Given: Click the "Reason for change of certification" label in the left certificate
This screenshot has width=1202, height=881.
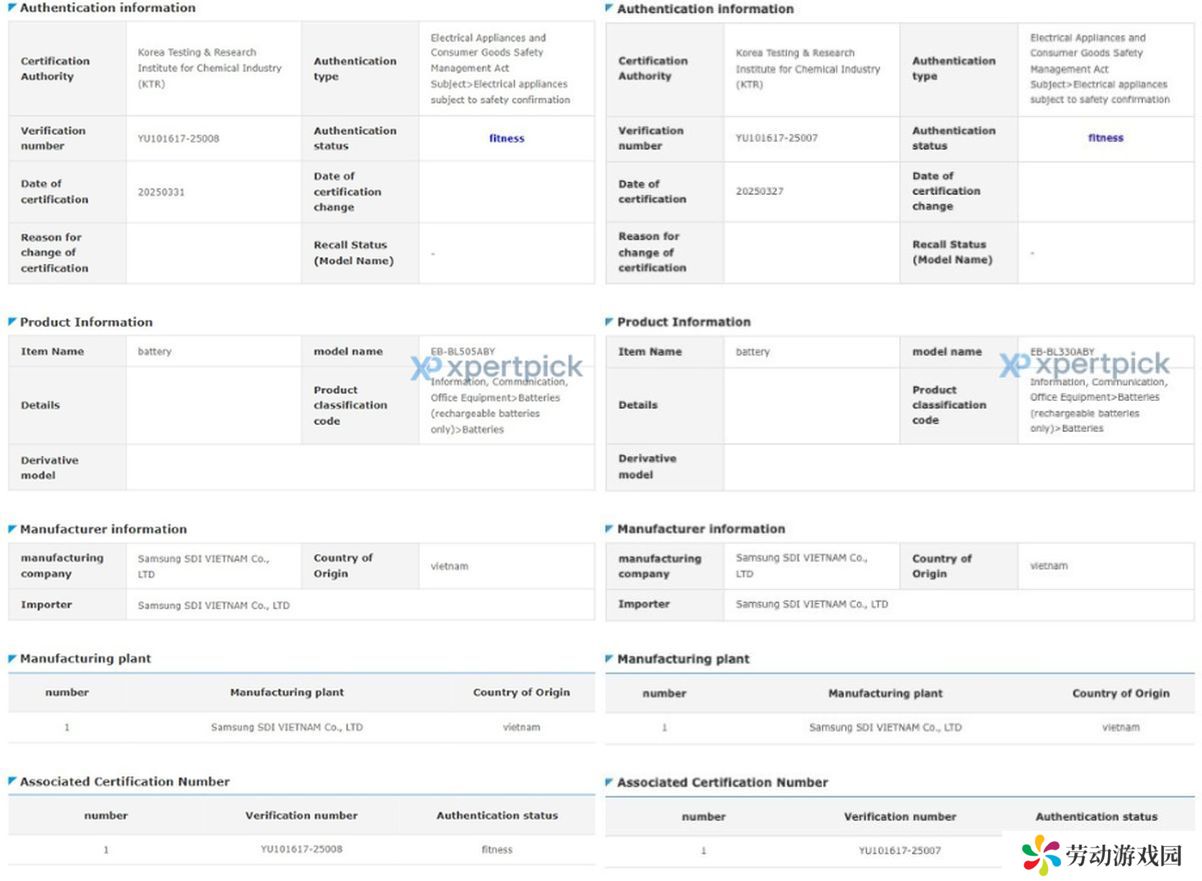Looking at the screenshot, I should (54, 253).
